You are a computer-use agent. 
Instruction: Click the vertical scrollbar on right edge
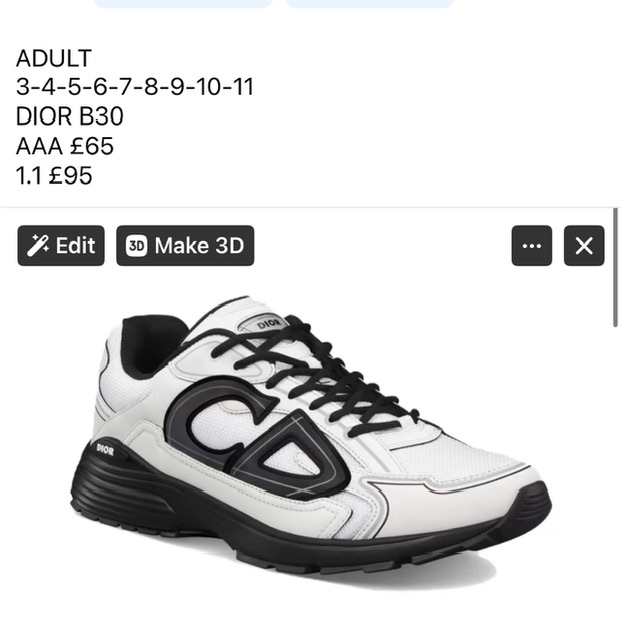[615, 267]
